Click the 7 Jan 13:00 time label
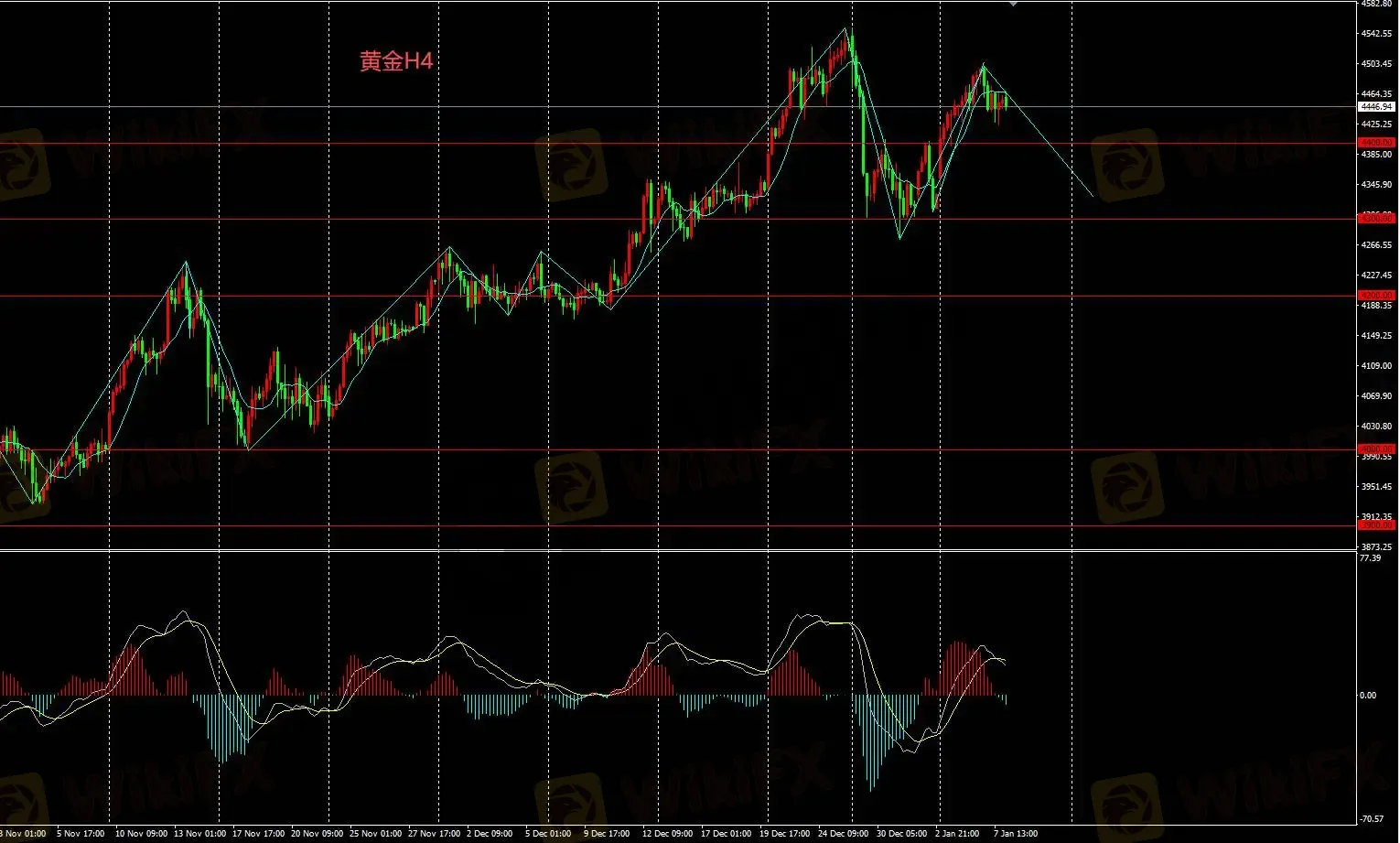Viewport: 1400px width, 843px height. (x=1016, y=834)
